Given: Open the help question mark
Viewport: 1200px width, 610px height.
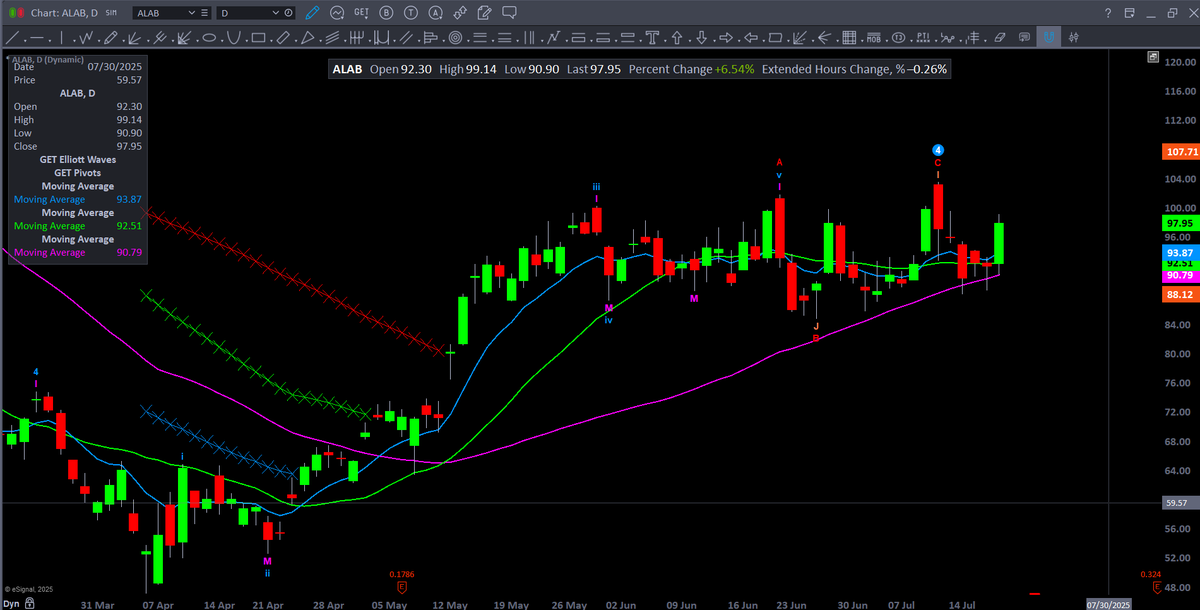Looking at the screenshot, I should click(x=1108, y=13).
